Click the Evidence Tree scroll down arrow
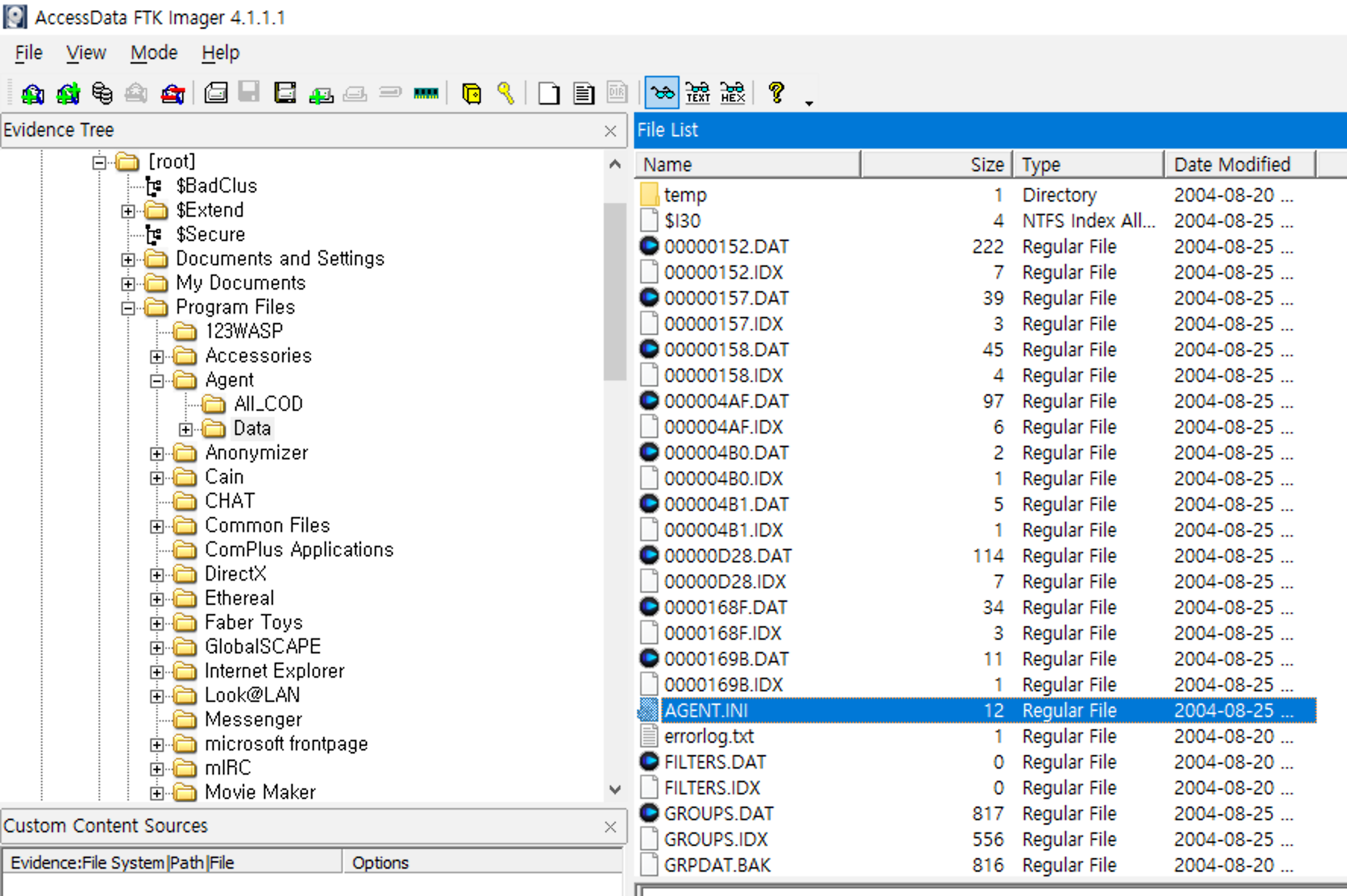The width and height of the screenshot is (1347, 896). coord(615,789)
